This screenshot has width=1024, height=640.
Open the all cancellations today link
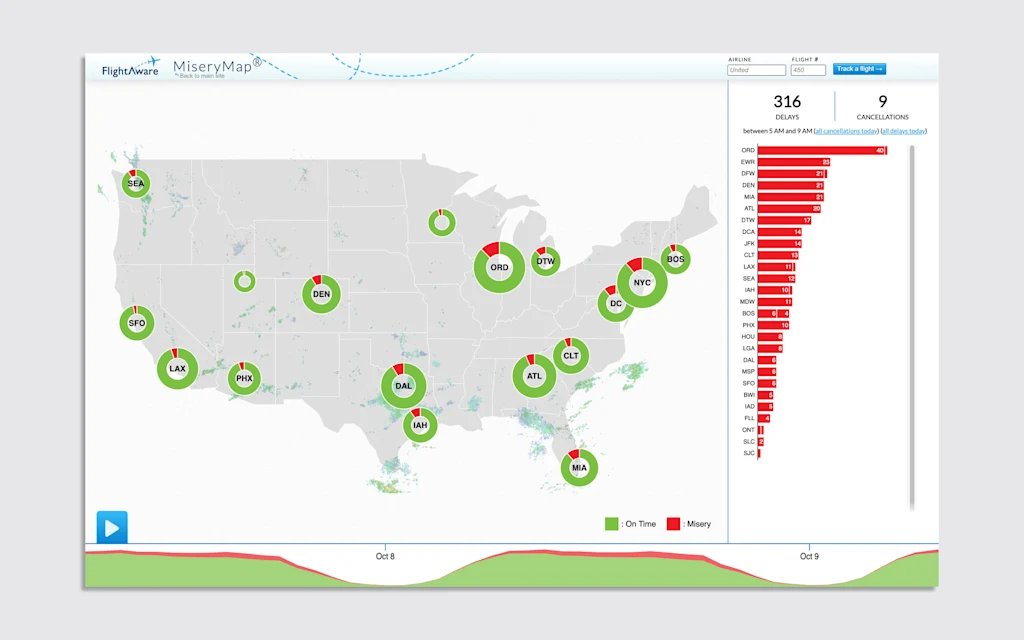coord(847,131)
